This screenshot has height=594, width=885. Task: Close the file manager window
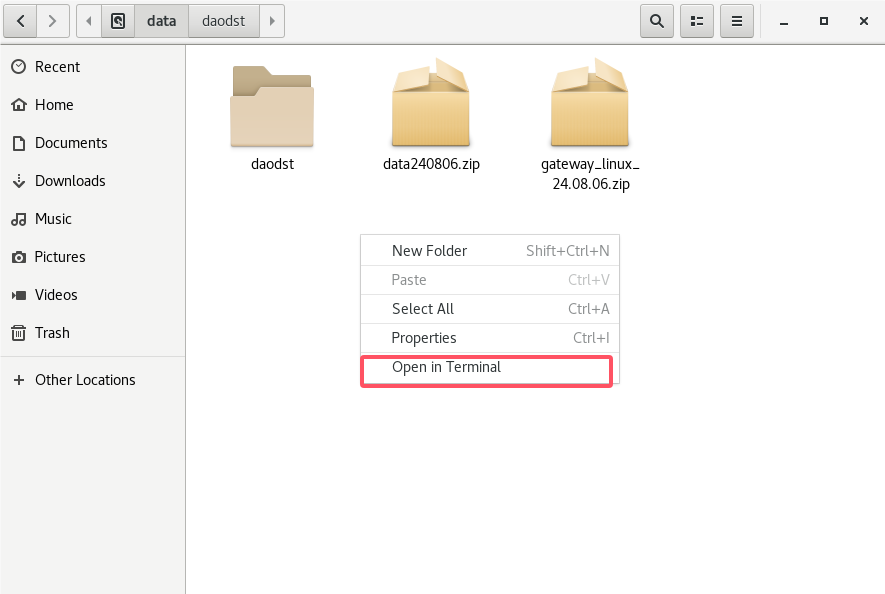[x=864, y=21]
